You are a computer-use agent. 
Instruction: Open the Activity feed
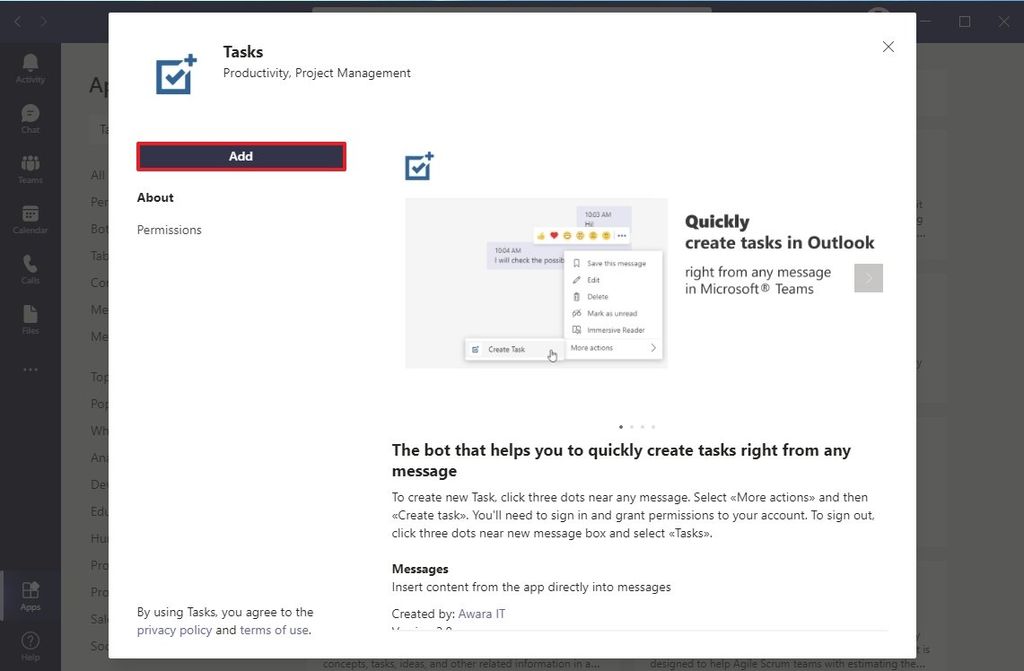(x=30, y=64)
